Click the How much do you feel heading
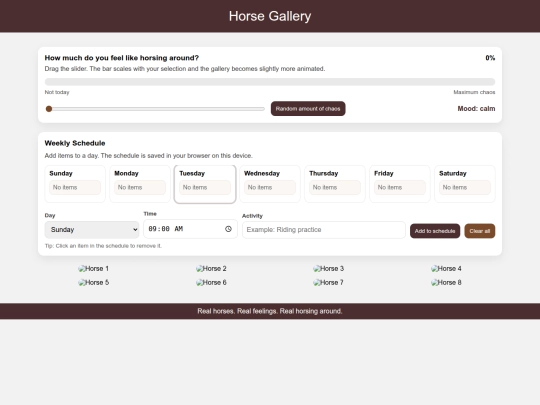The image size is (540, 405). [122, 58]
